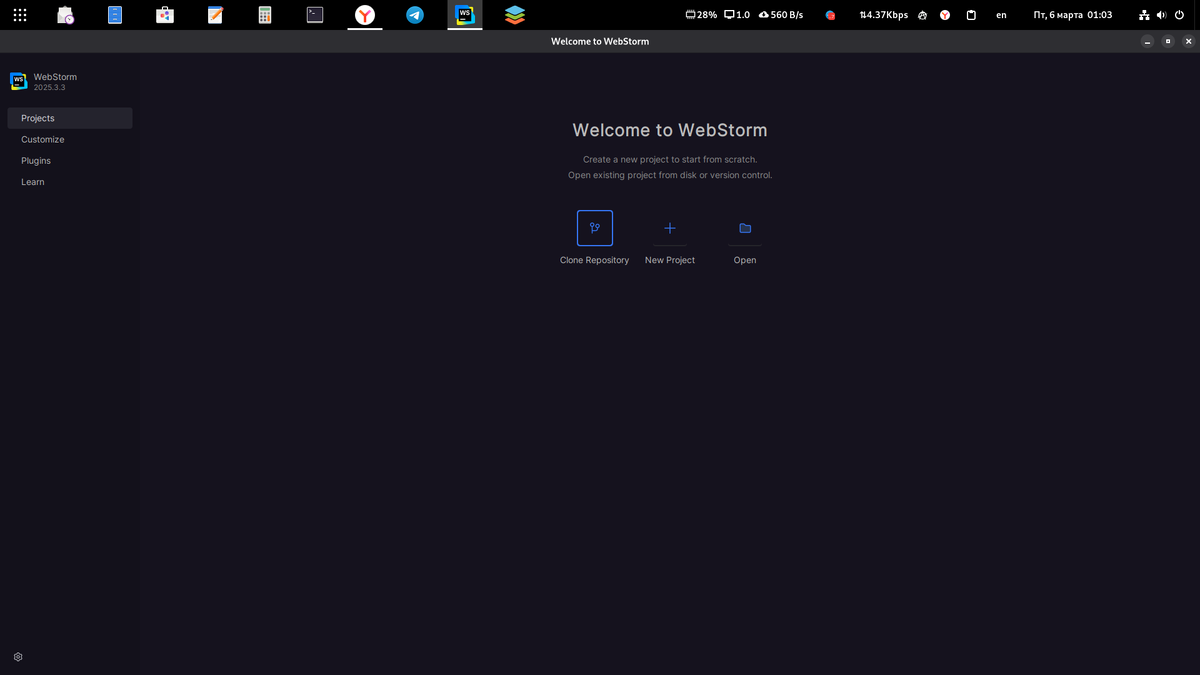The width and height of the screenshot is (1200, 675).
Task: Click the Open folder icon
Action: click(745, 228)
